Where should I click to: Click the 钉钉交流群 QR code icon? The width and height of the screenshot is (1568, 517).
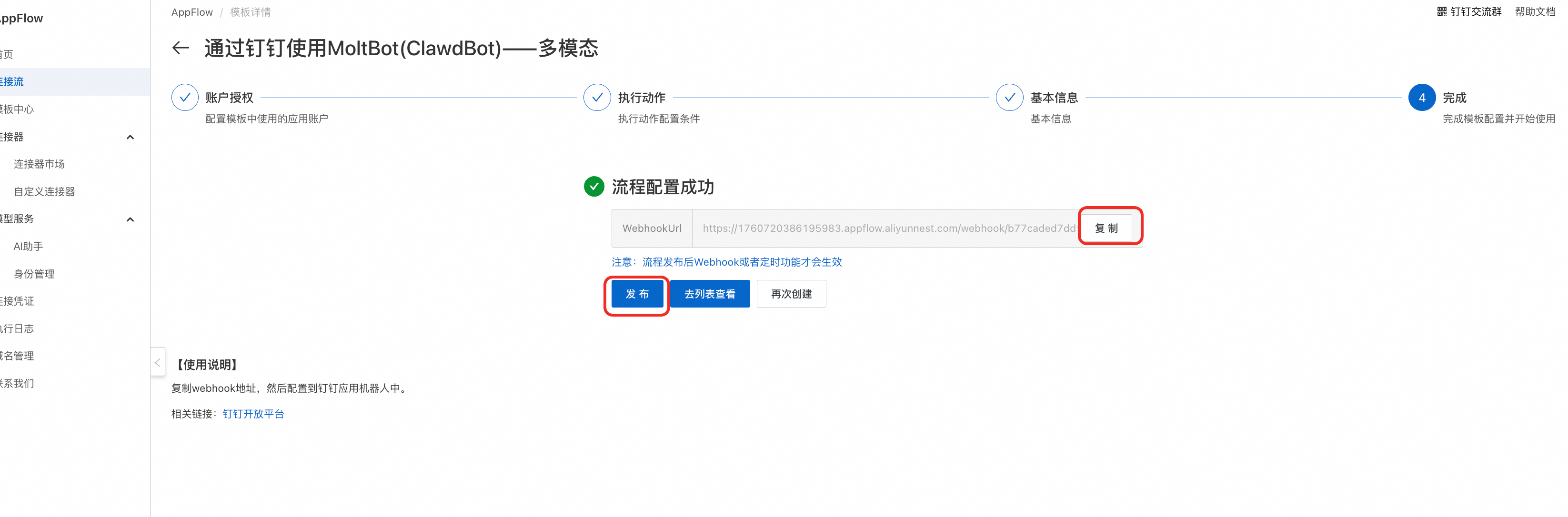click(x=1441, y=11)
